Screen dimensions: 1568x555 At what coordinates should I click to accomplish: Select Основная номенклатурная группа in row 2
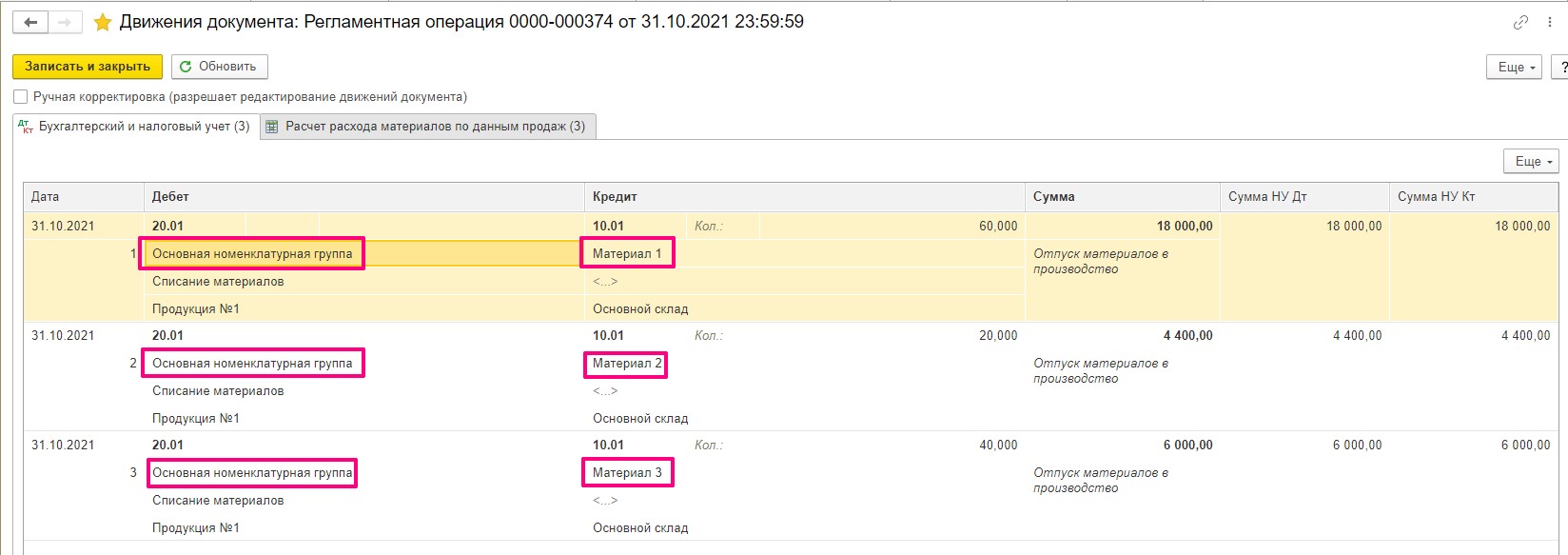click(x=252, y=364)
